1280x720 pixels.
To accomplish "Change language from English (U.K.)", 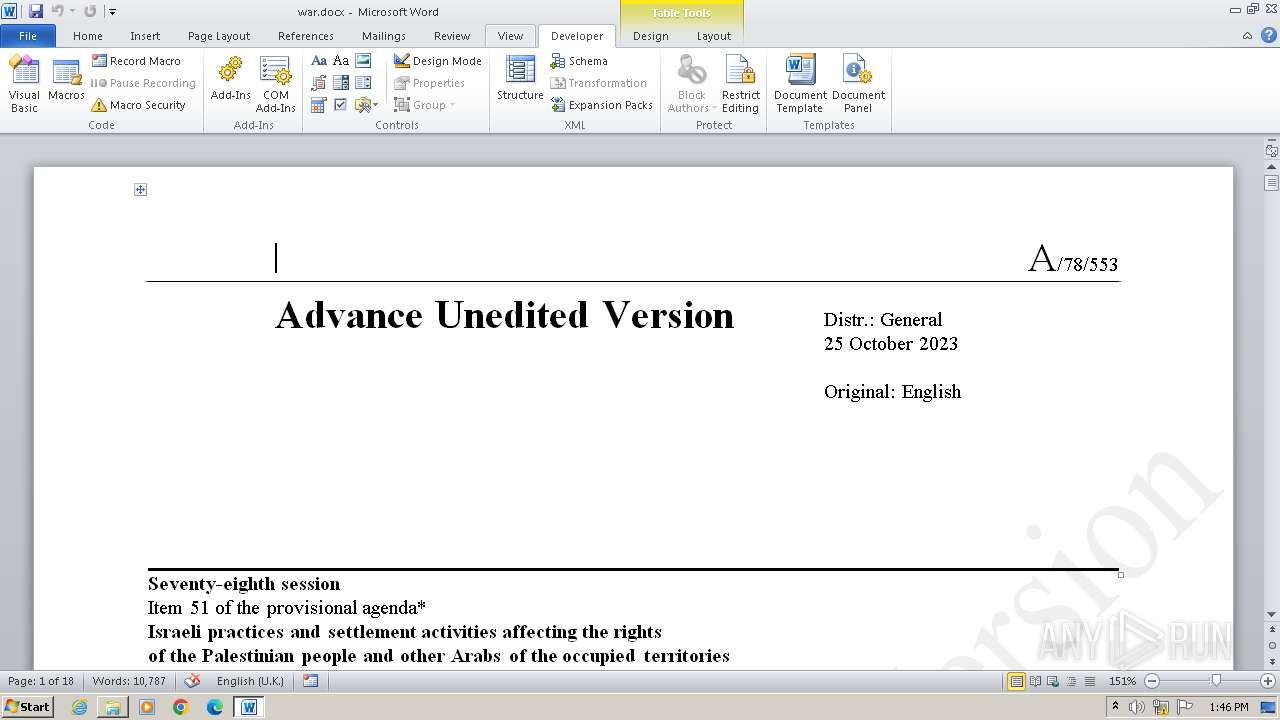I will (x=250, y=681).
